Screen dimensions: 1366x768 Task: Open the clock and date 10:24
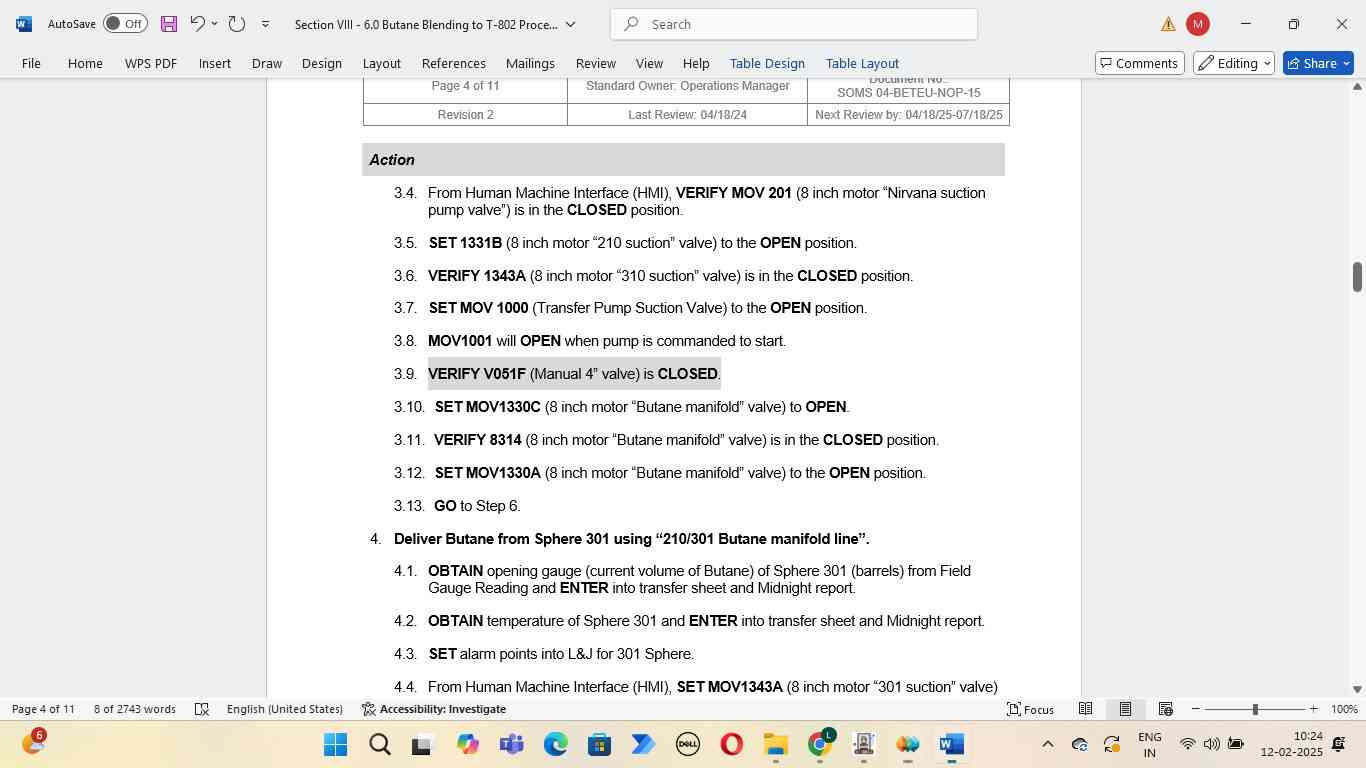tap(1291, 744)
